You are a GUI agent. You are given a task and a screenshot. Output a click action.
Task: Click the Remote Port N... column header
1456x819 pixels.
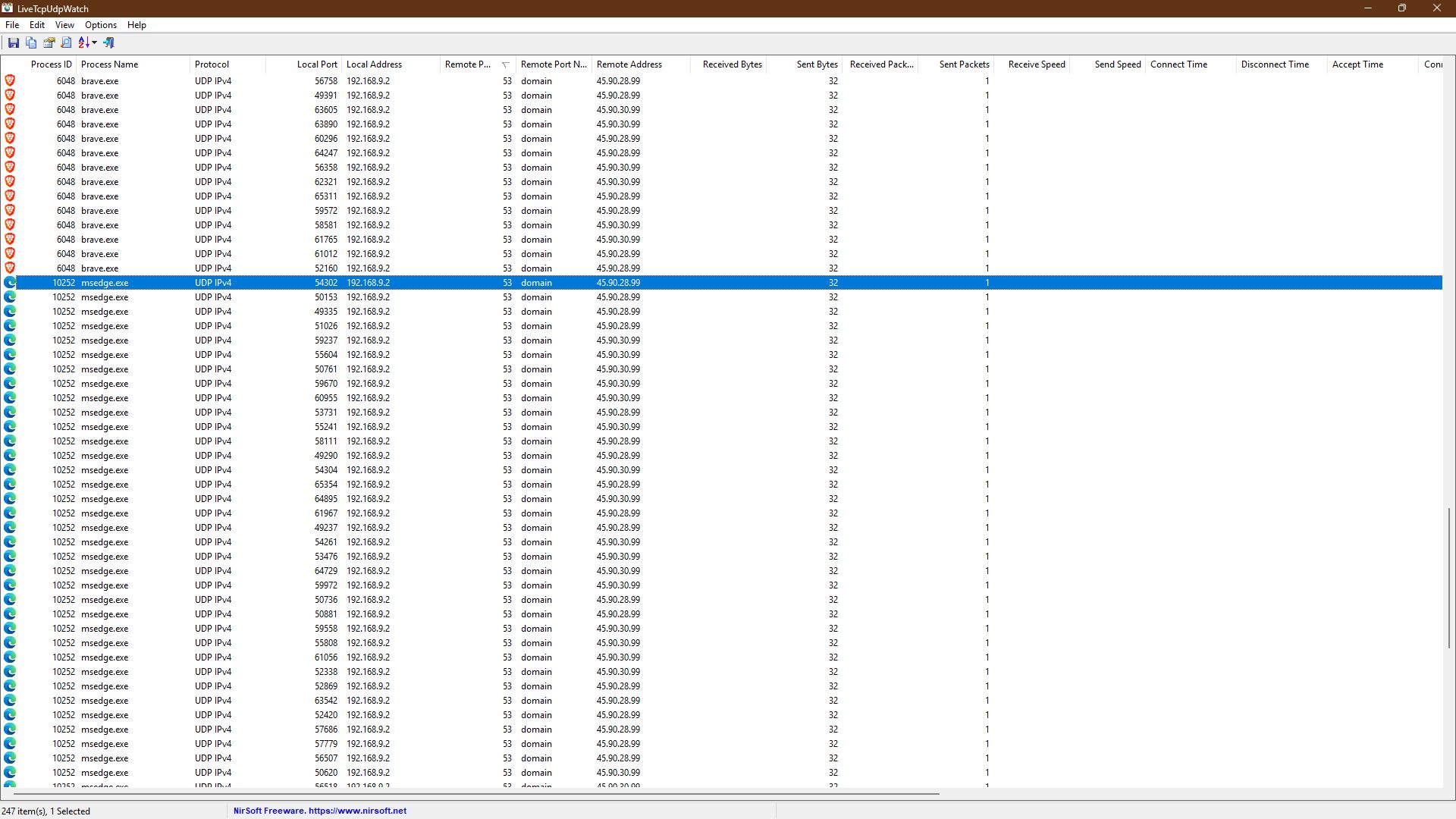pos(554,64)
